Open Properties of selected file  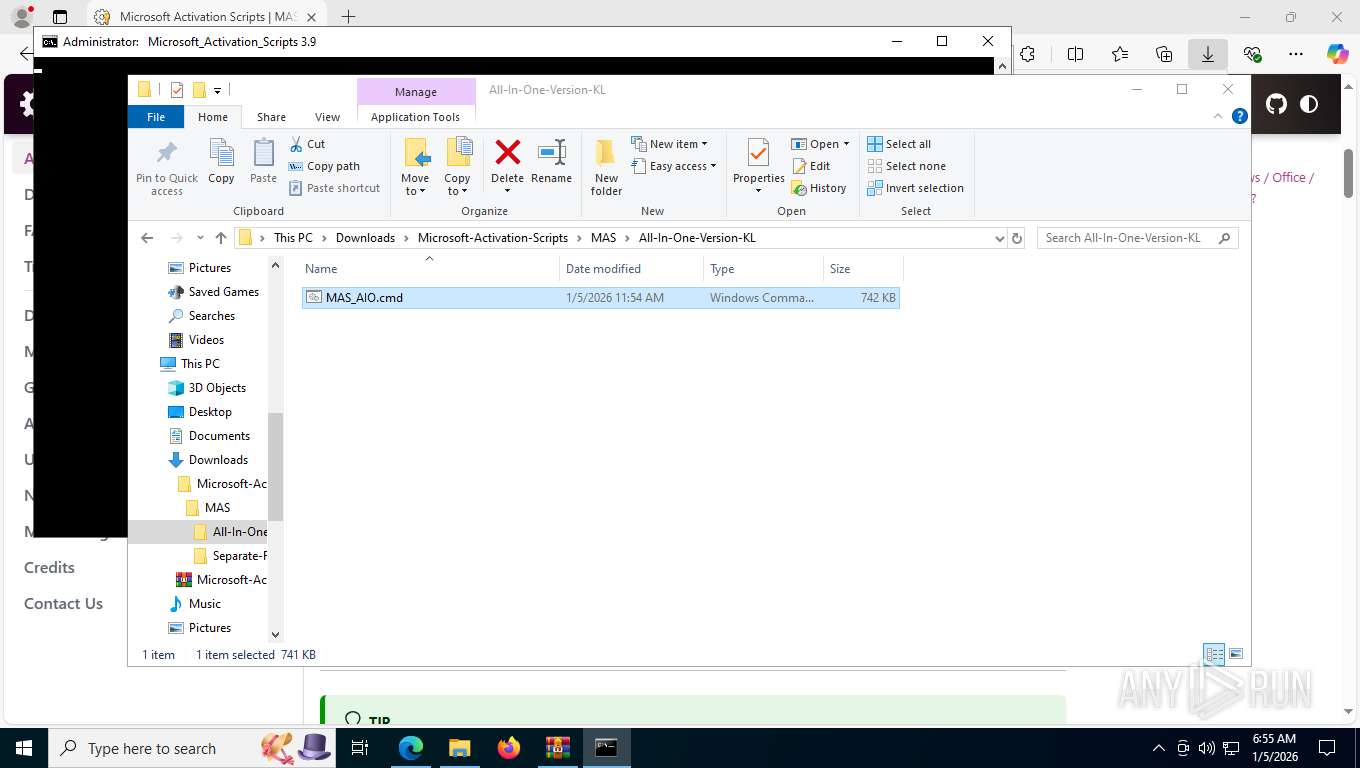(758, 167)
